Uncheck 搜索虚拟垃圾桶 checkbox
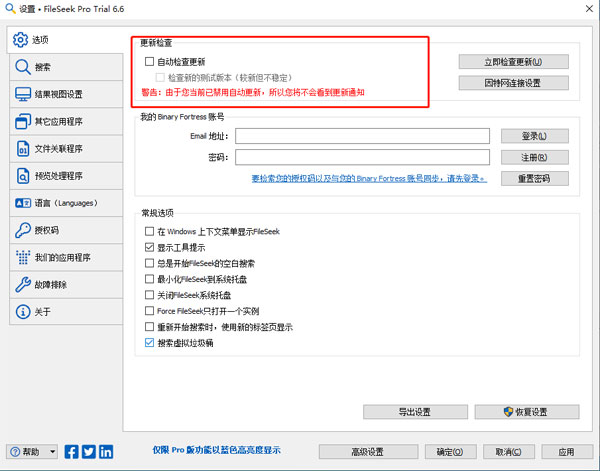Viewport: 600px width, 471px height. (x=149, y=343)
